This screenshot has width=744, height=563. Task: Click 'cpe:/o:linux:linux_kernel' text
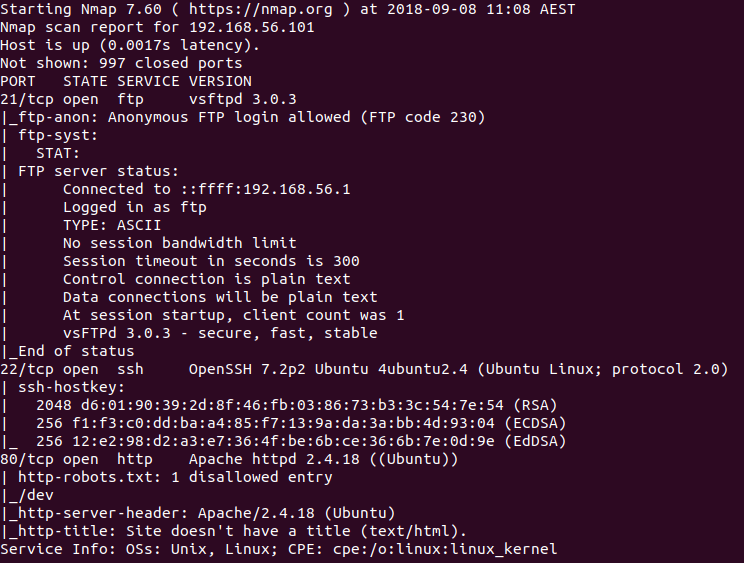point(445,550)
